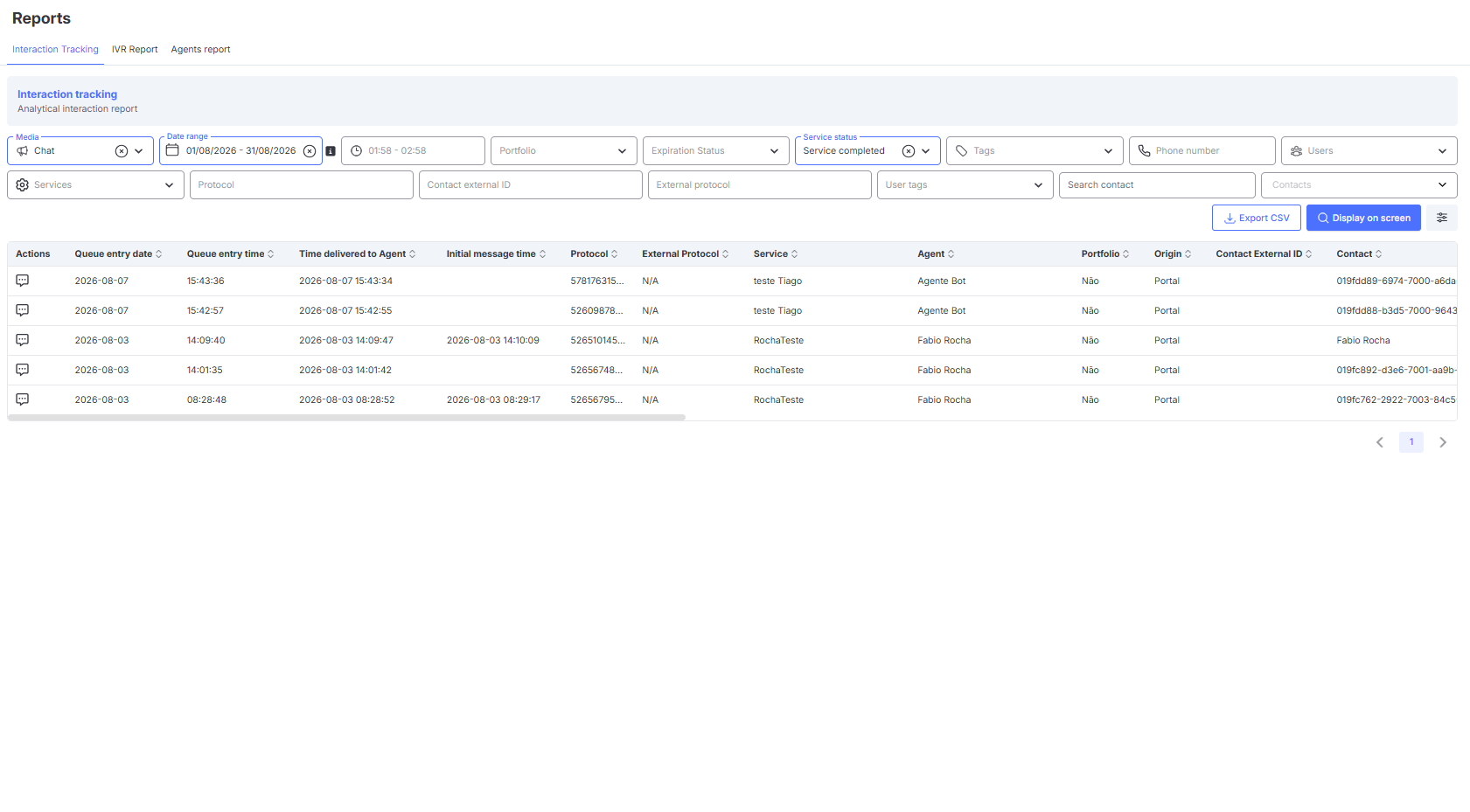
Task: Click protocol 526510145... cell
Action: (597, 341)
